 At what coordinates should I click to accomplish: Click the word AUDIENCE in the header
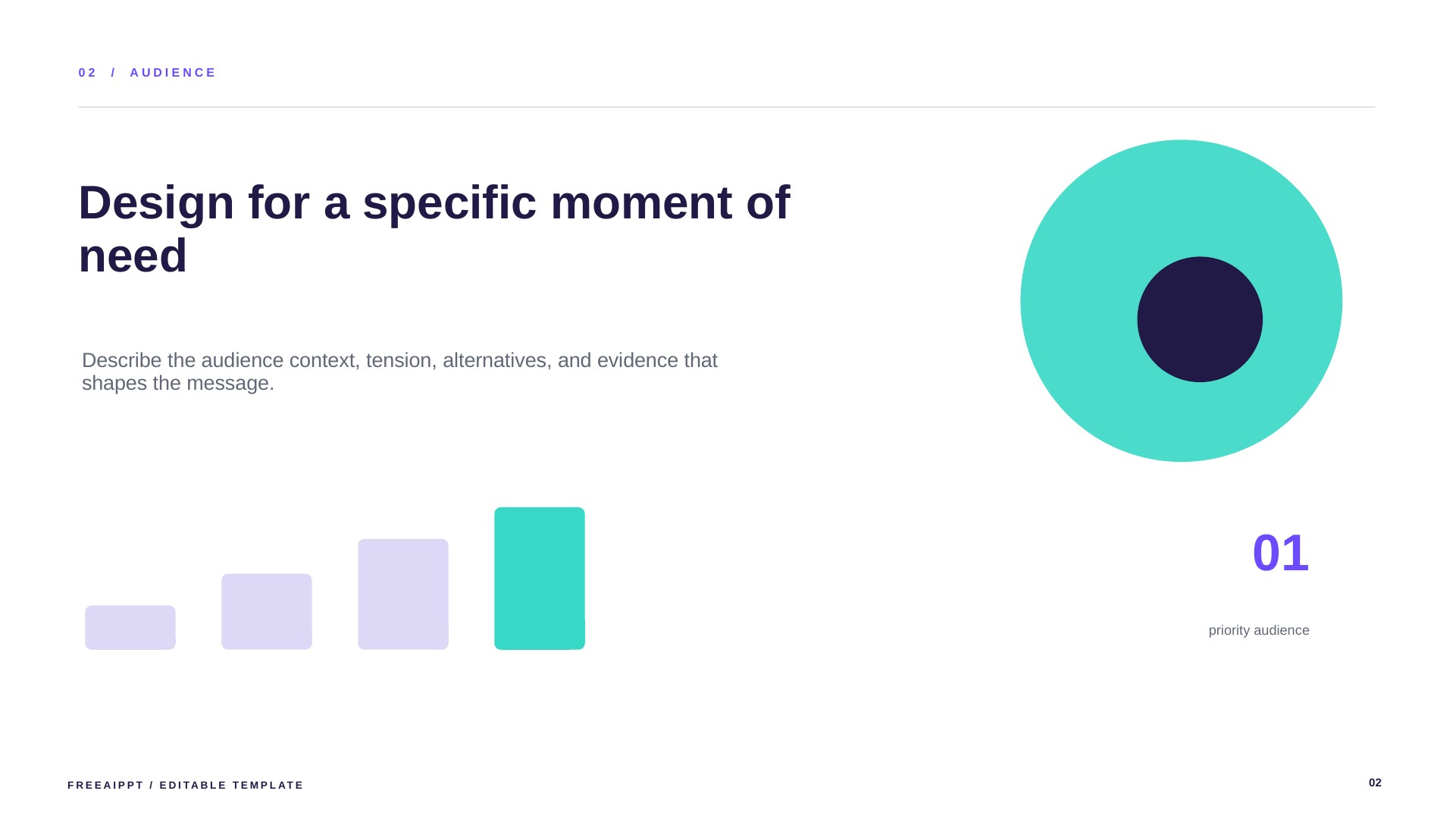pos(173,73)
